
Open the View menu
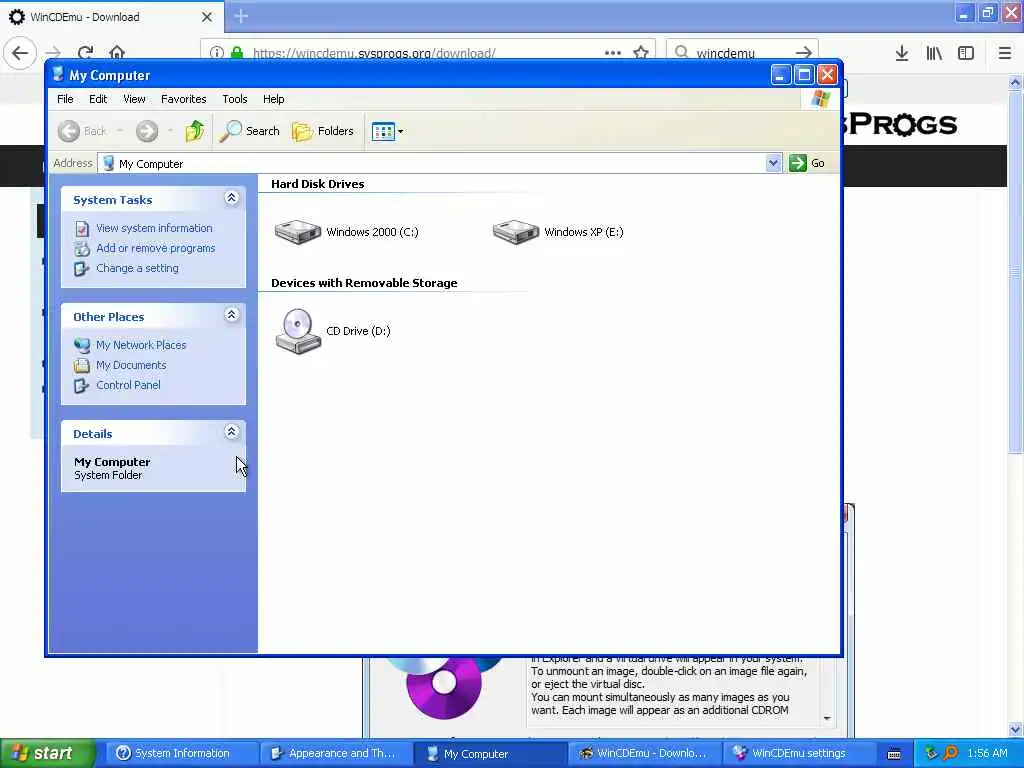click(x=134, y=99)
